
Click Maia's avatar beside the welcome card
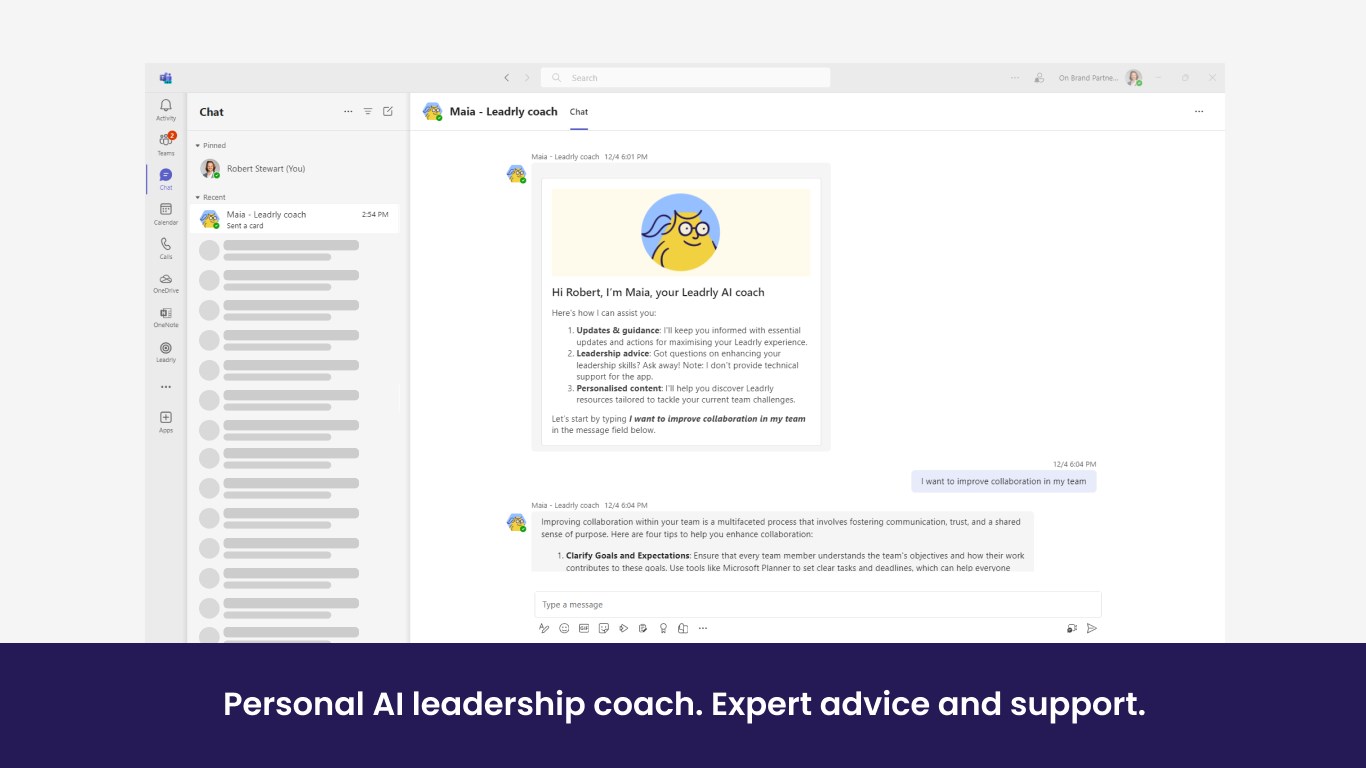tap(517, 174)
